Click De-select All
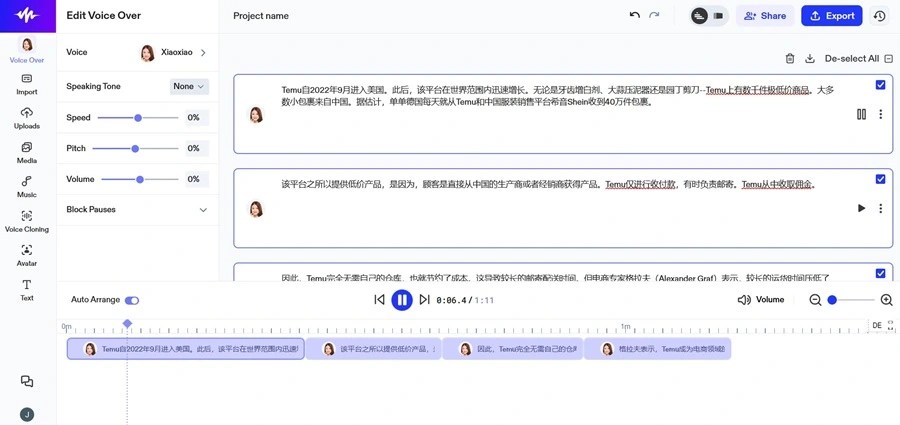This screenshot has width=900, height=425. point(859,59)
